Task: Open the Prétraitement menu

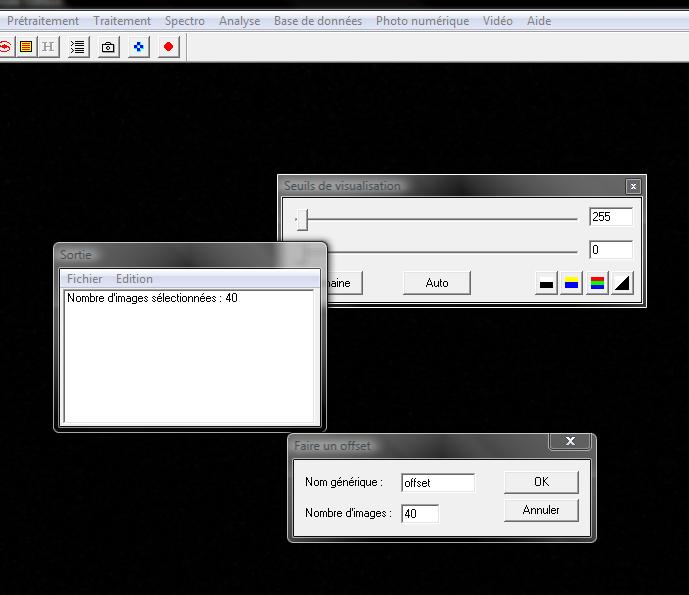Action: [x=43, y=21]
